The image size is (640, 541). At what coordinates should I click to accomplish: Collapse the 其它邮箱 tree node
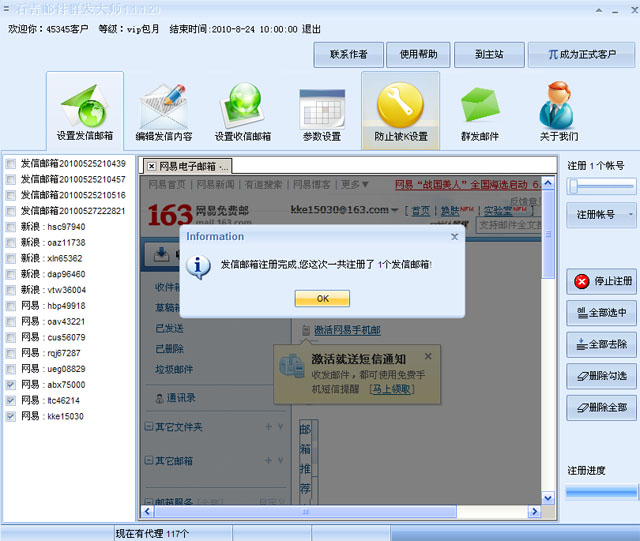coord(149,461)
